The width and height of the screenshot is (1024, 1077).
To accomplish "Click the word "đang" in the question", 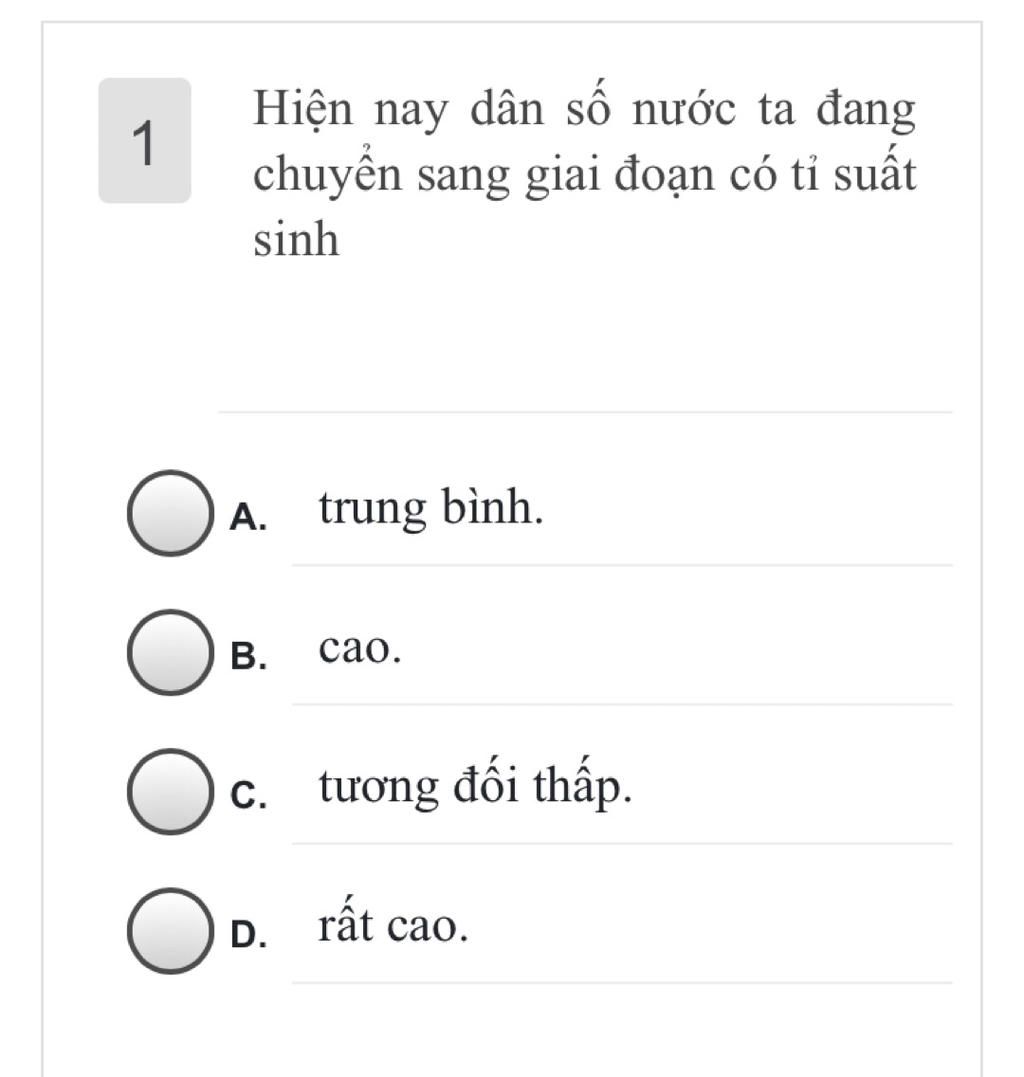I will point(865,110).
